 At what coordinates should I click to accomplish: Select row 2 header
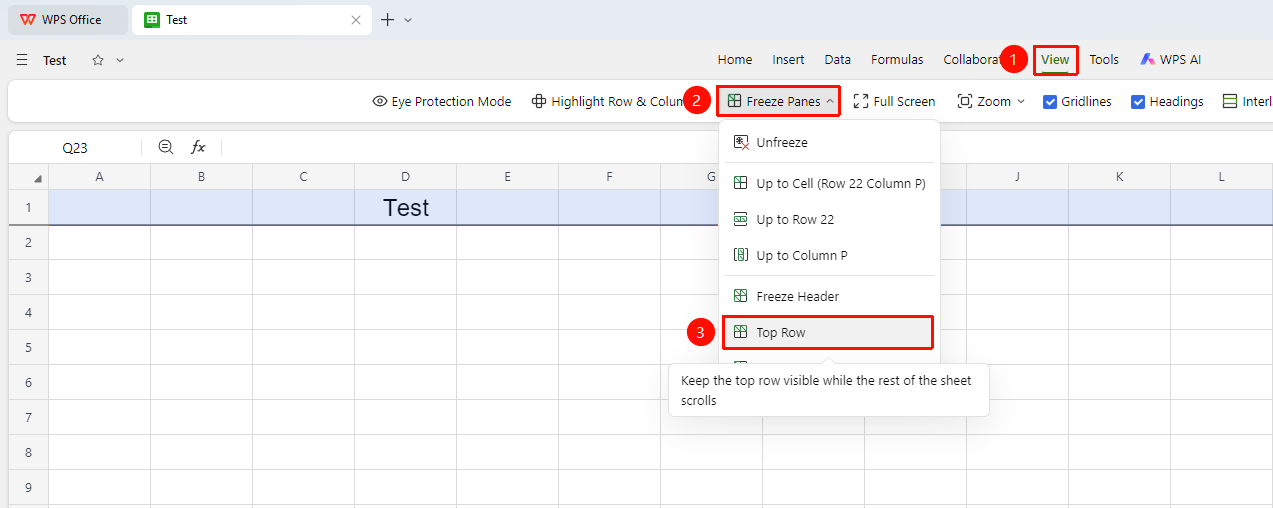pos(29,242)
